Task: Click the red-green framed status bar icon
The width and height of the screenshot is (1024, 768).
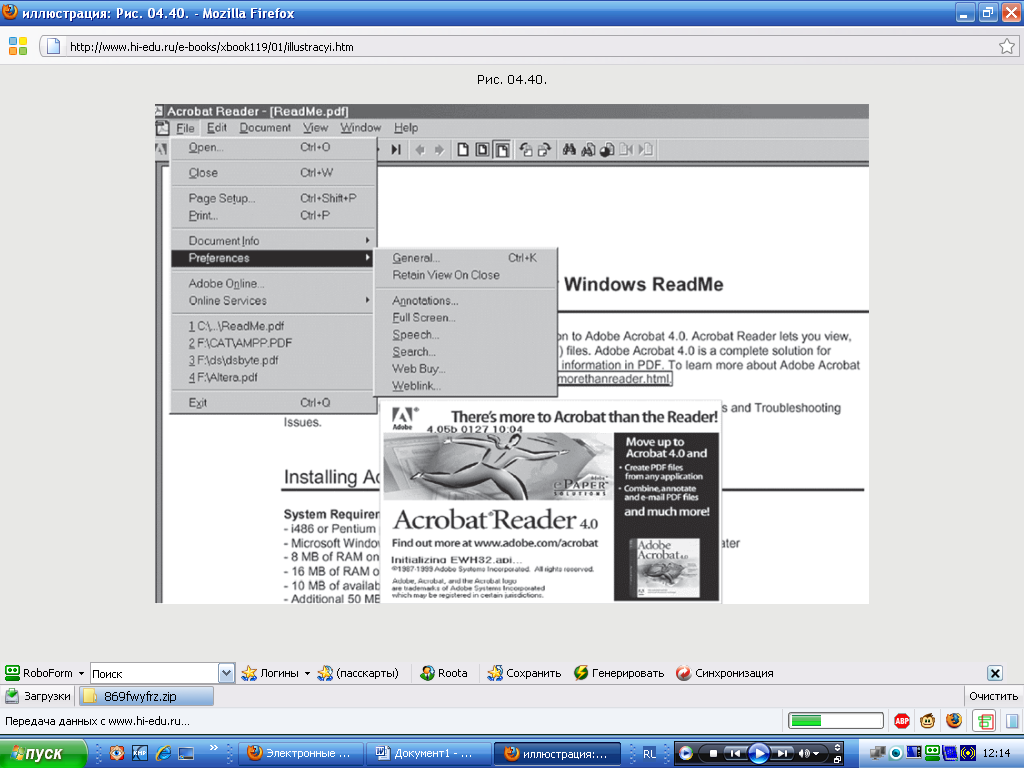Action: (984, 721)
